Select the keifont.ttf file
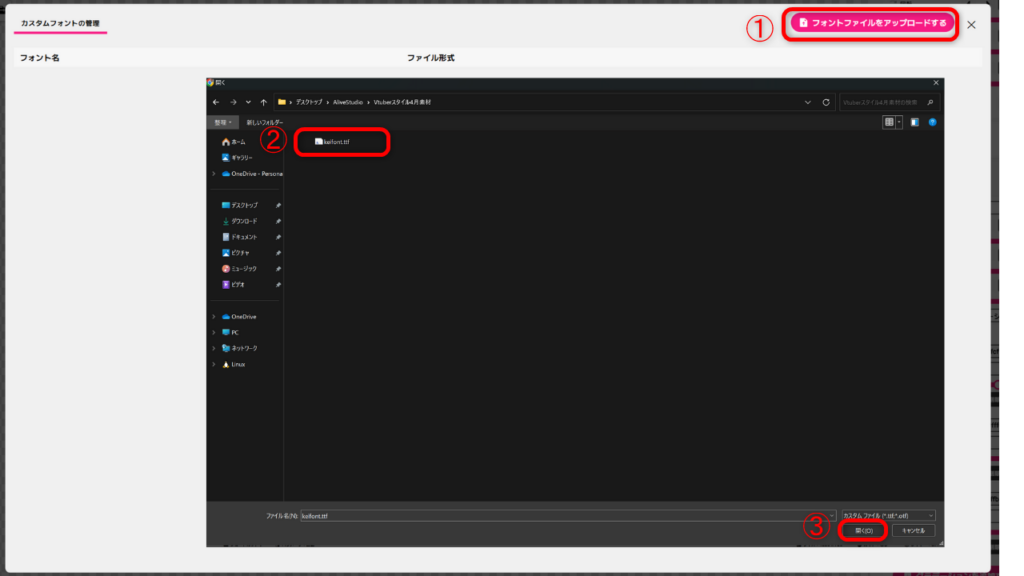 [332, 142]
